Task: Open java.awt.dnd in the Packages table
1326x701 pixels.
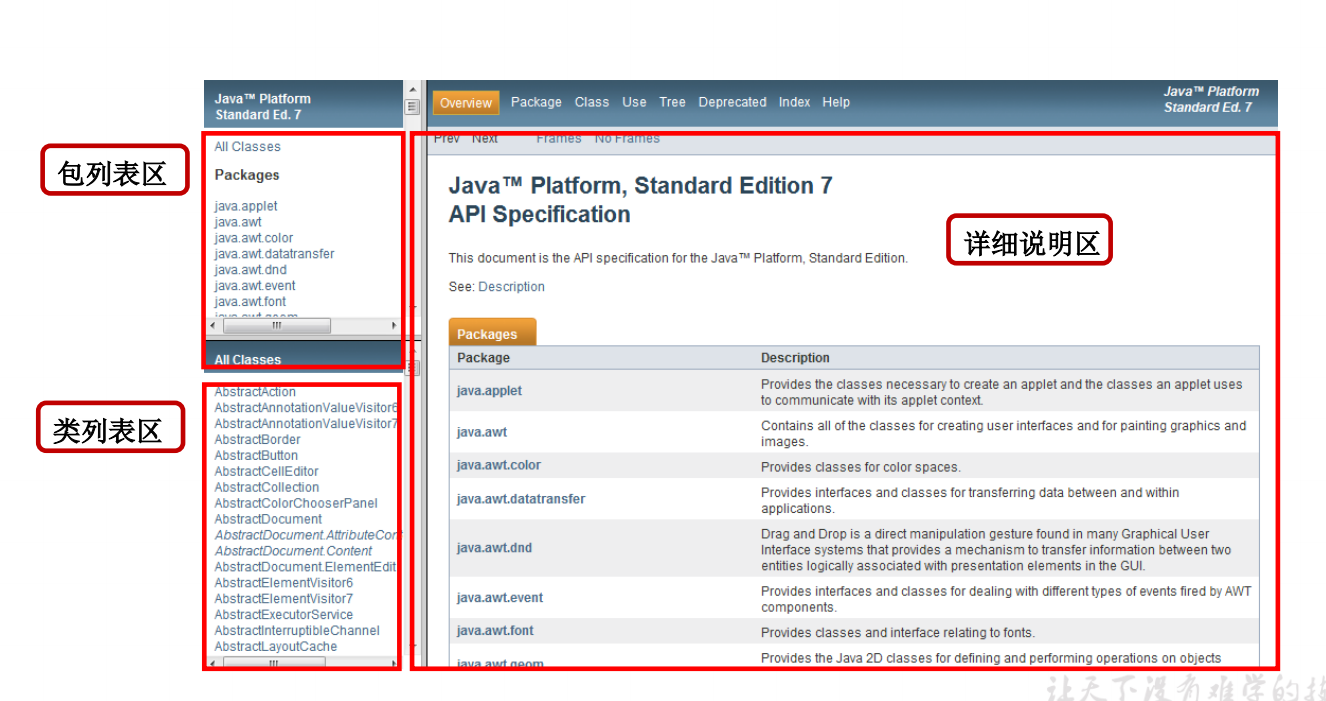Action: click(494, 548)
